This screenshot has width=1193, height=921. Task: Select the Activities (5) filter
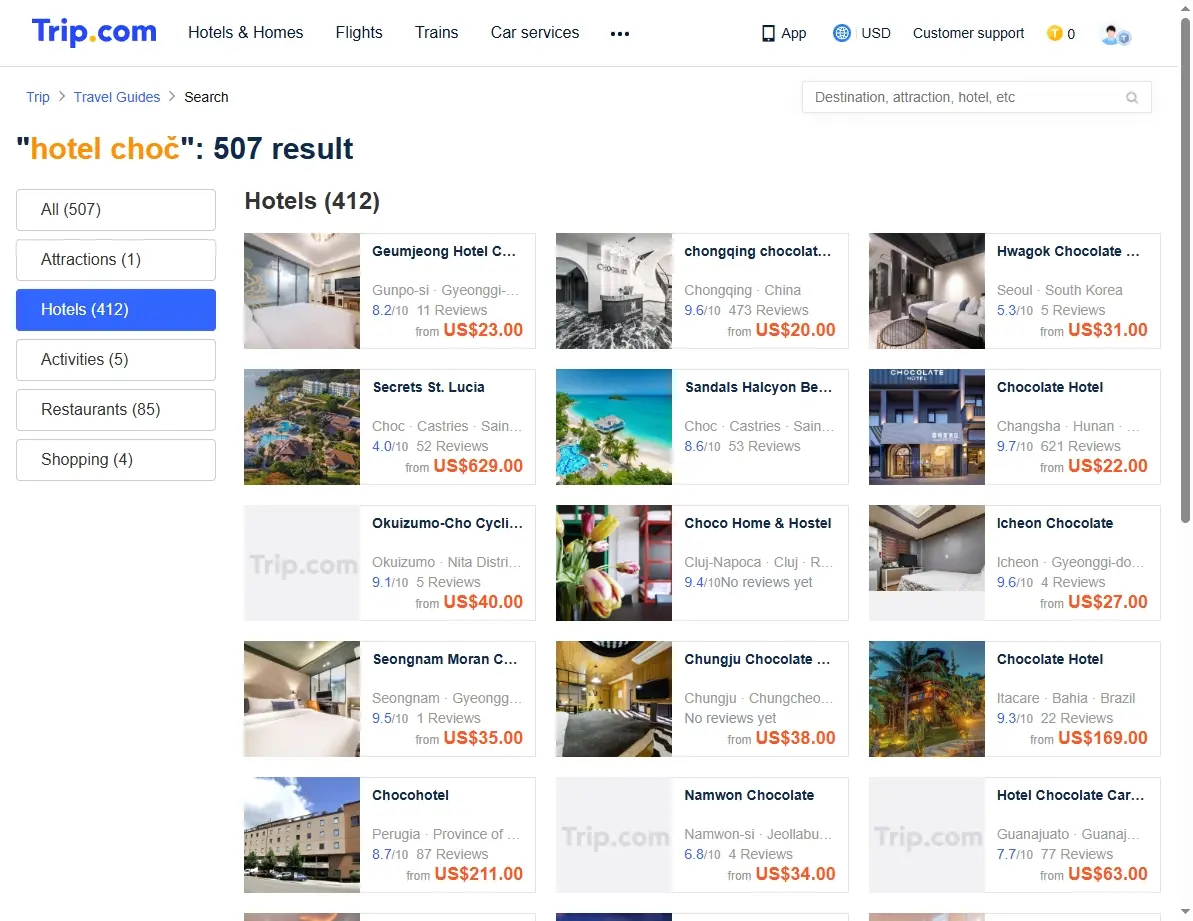point(116,360)
